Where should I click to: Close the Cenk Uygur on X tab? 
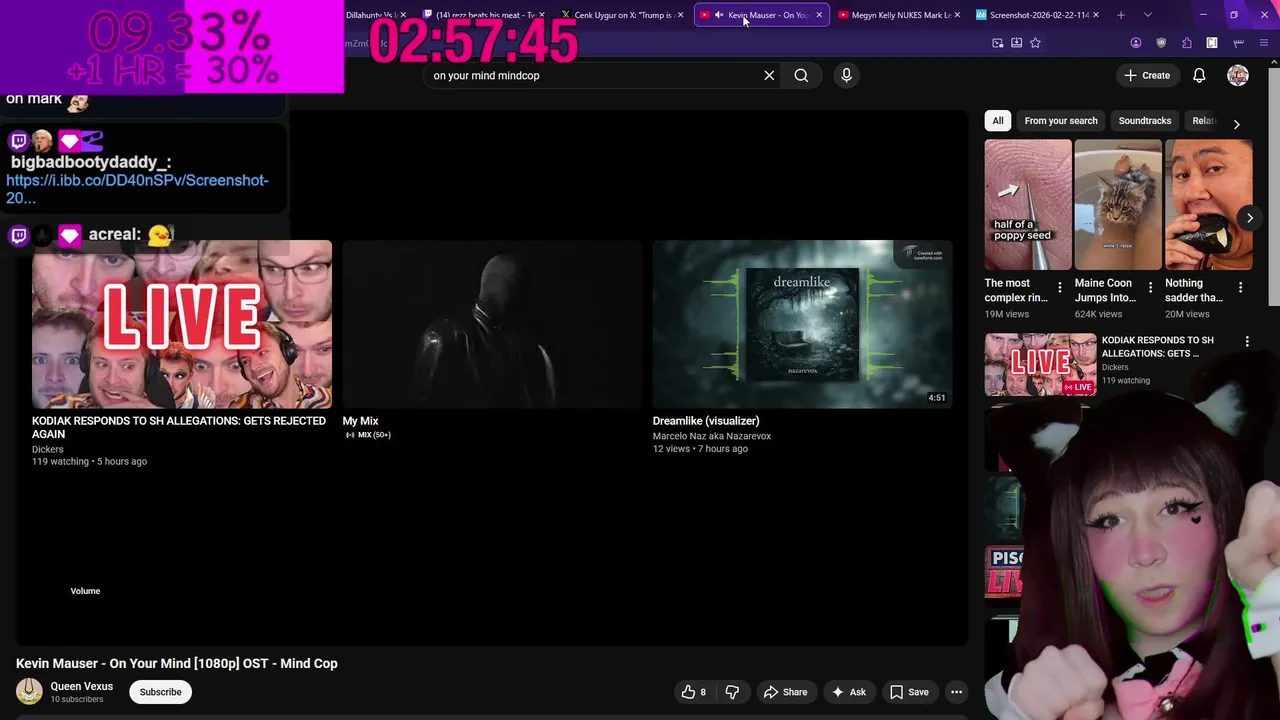(681, 15)
